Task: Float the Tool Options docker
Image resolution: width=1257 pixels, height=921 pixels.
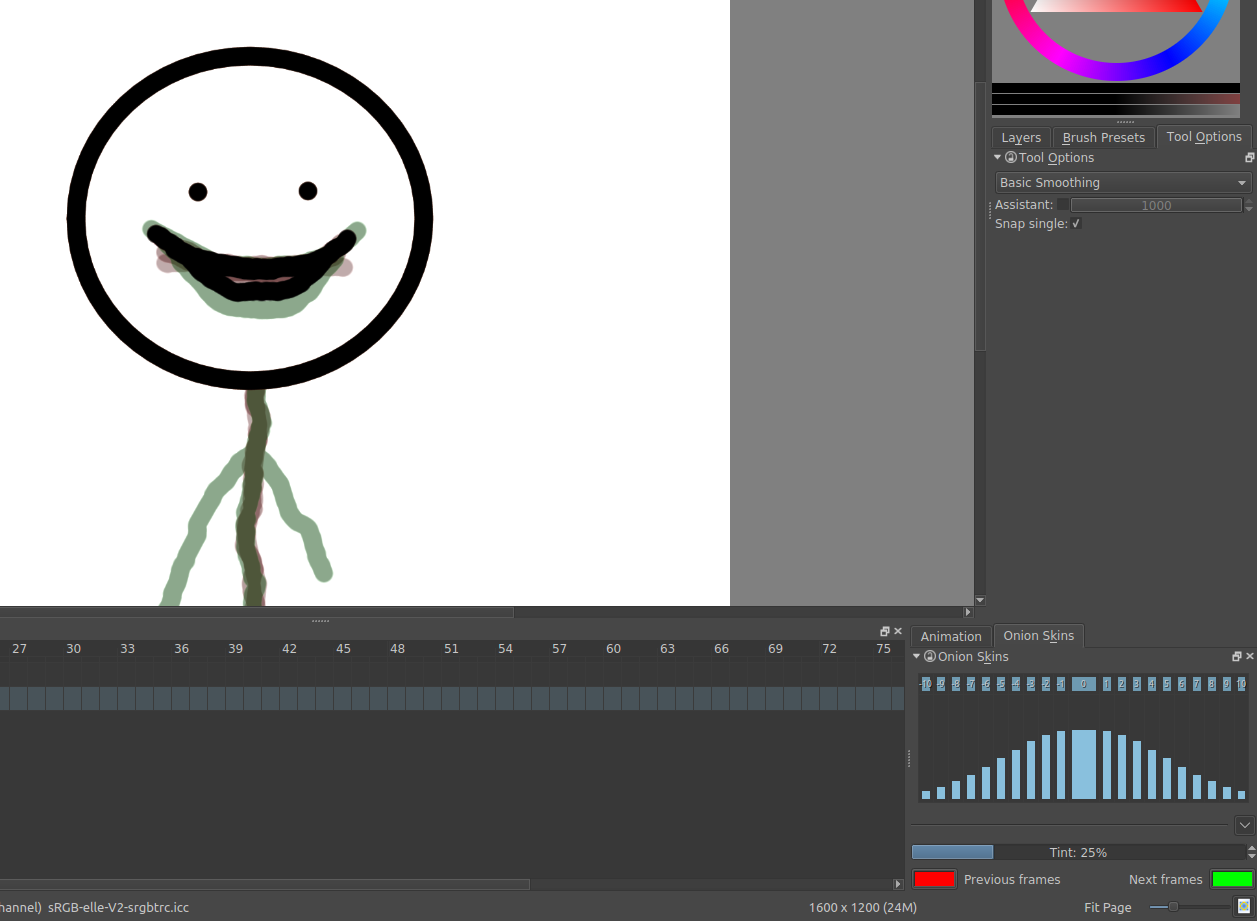Action: 1249,158
